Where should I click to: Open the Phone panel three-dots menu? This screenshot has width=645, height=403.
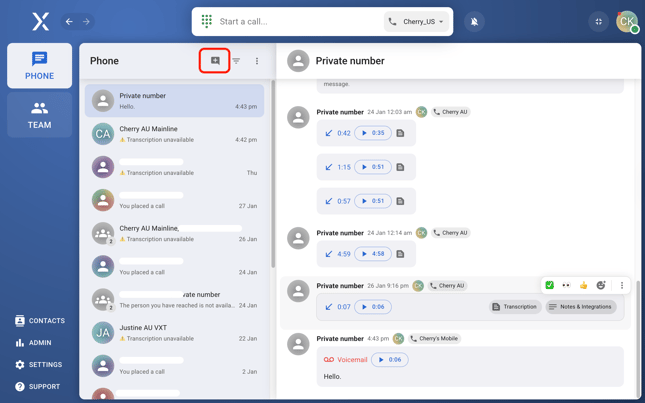pos(257,61)
